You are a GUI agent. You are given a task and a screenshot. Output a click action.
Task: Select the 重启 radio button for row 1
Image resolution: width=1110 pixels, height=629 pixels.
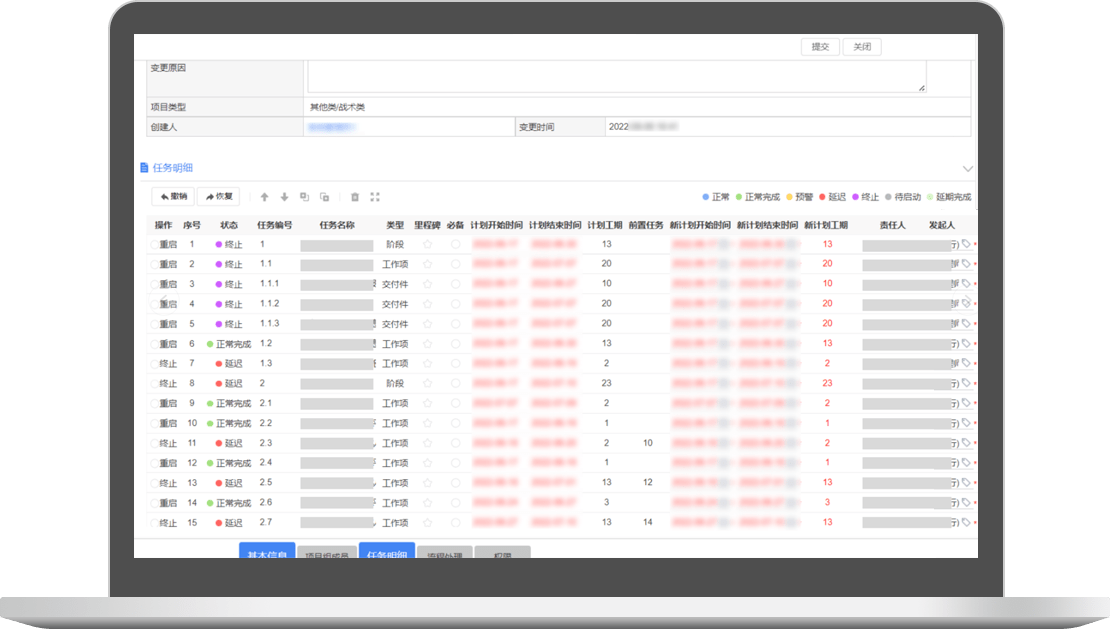pyautogui.click(x=155, y=244)
